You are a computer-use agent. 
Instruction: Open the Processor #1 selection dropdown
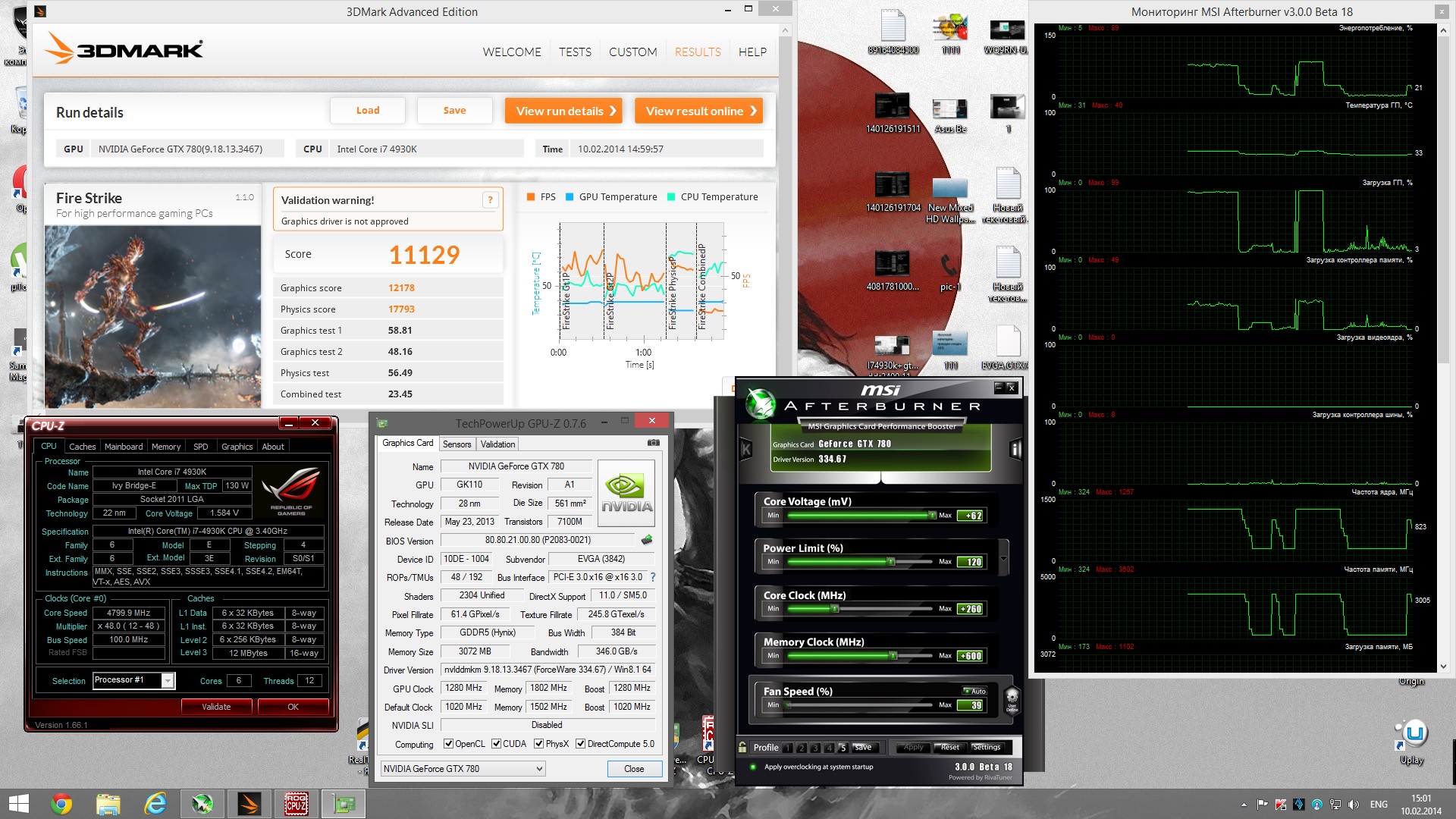pyautogui.click(x=134, y=680)
